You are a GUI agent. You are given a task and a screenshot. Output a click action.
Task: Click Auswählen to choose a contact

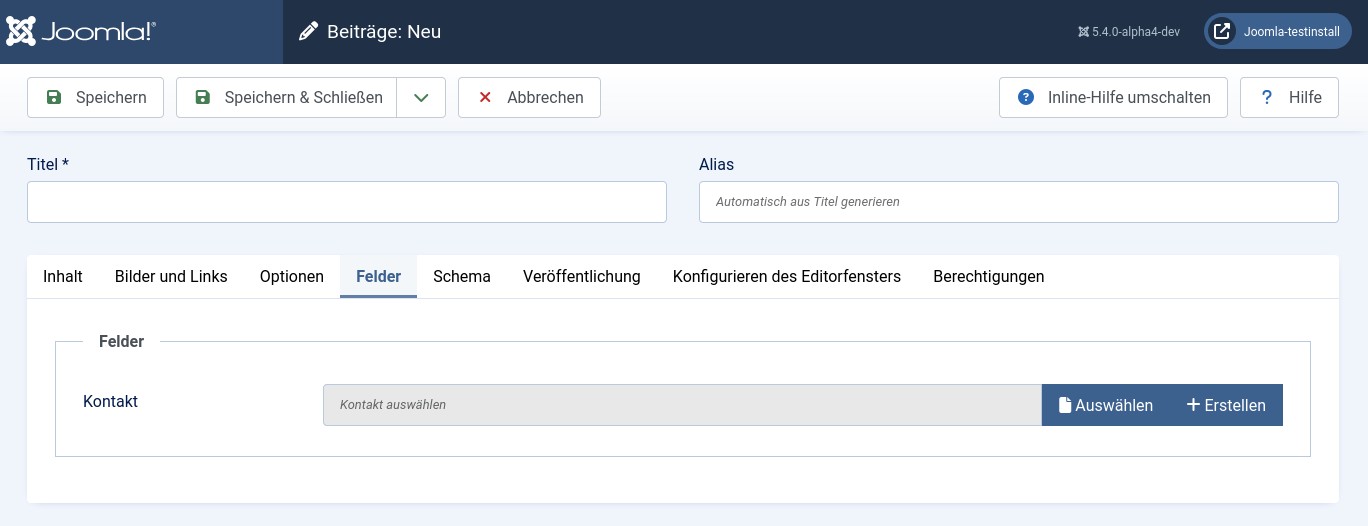(1105, 405)
